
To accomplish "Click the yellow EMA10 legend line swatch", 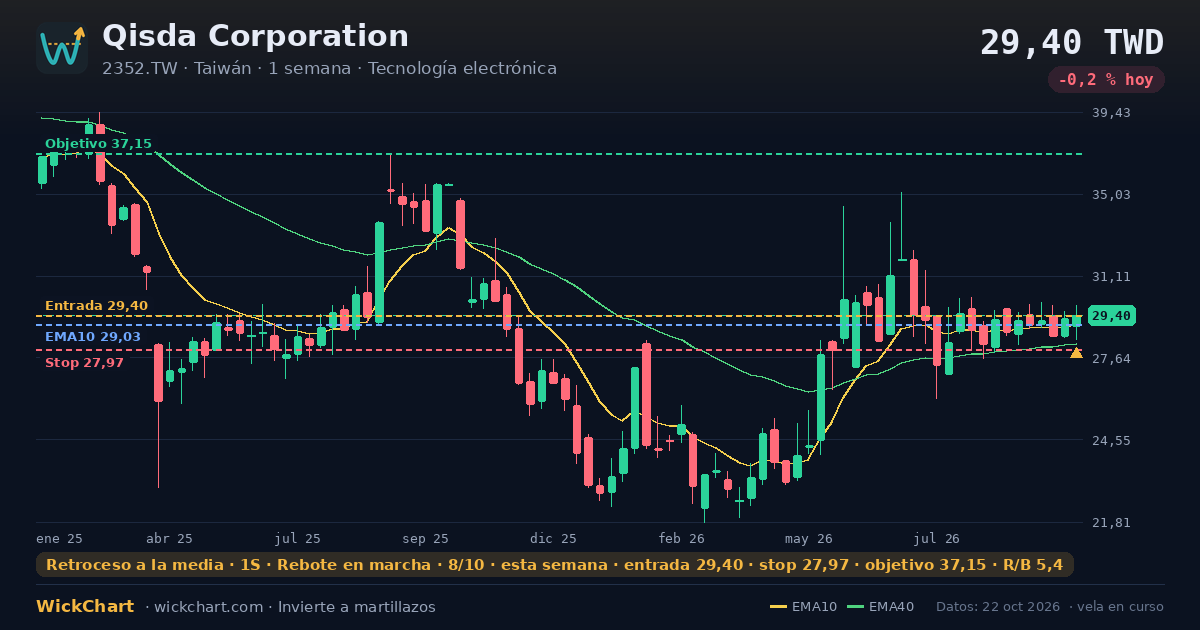I will point(778,607).
